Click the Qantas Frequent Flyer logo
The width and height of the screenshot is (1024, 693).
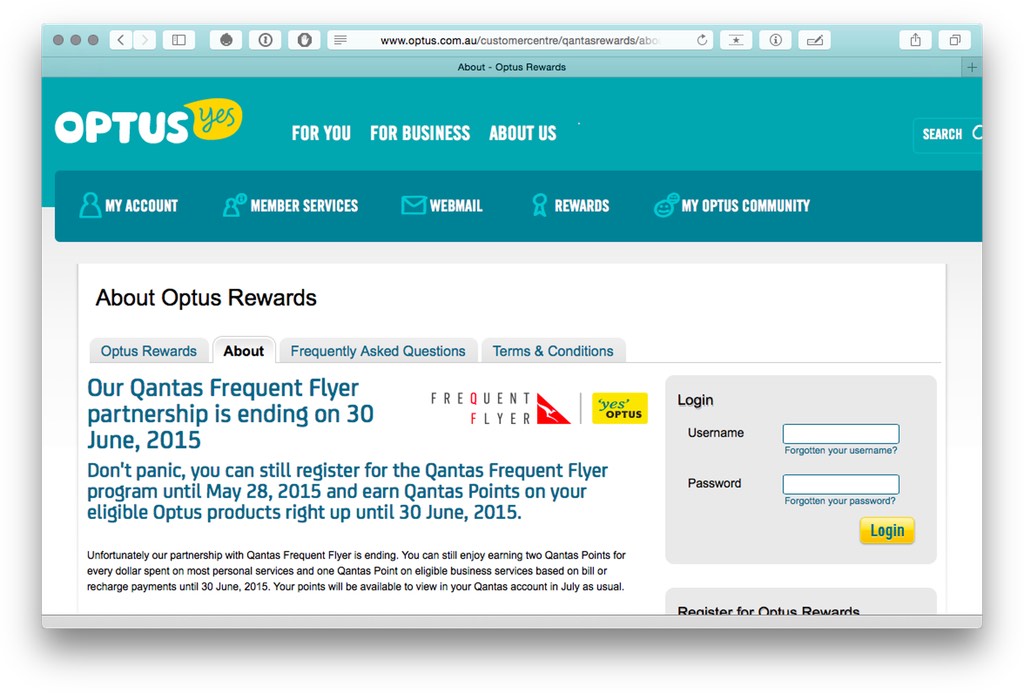pyautogui.click(x=500, y=408)
